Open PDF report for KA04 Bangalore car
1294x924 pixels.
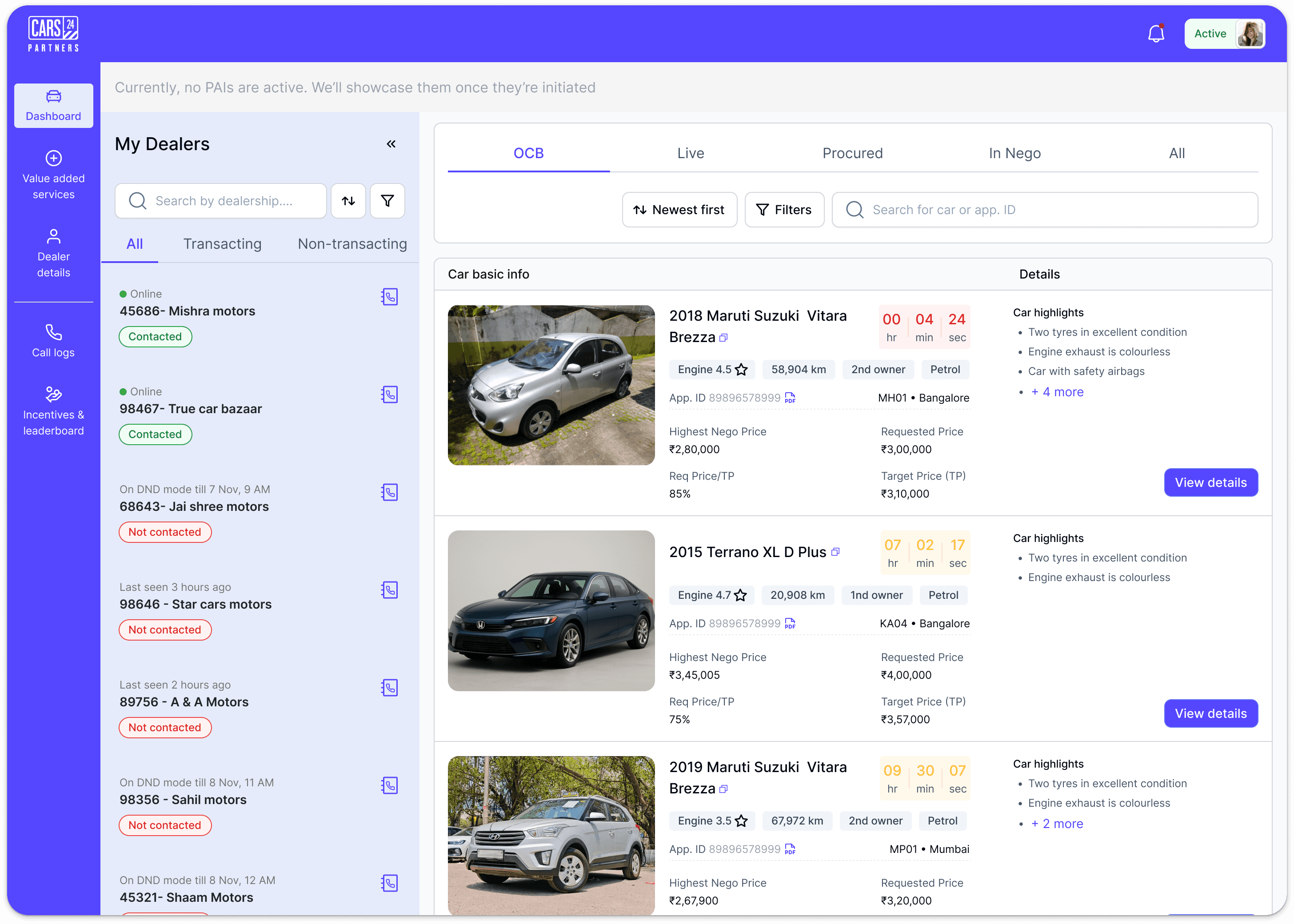coord(790,624)
